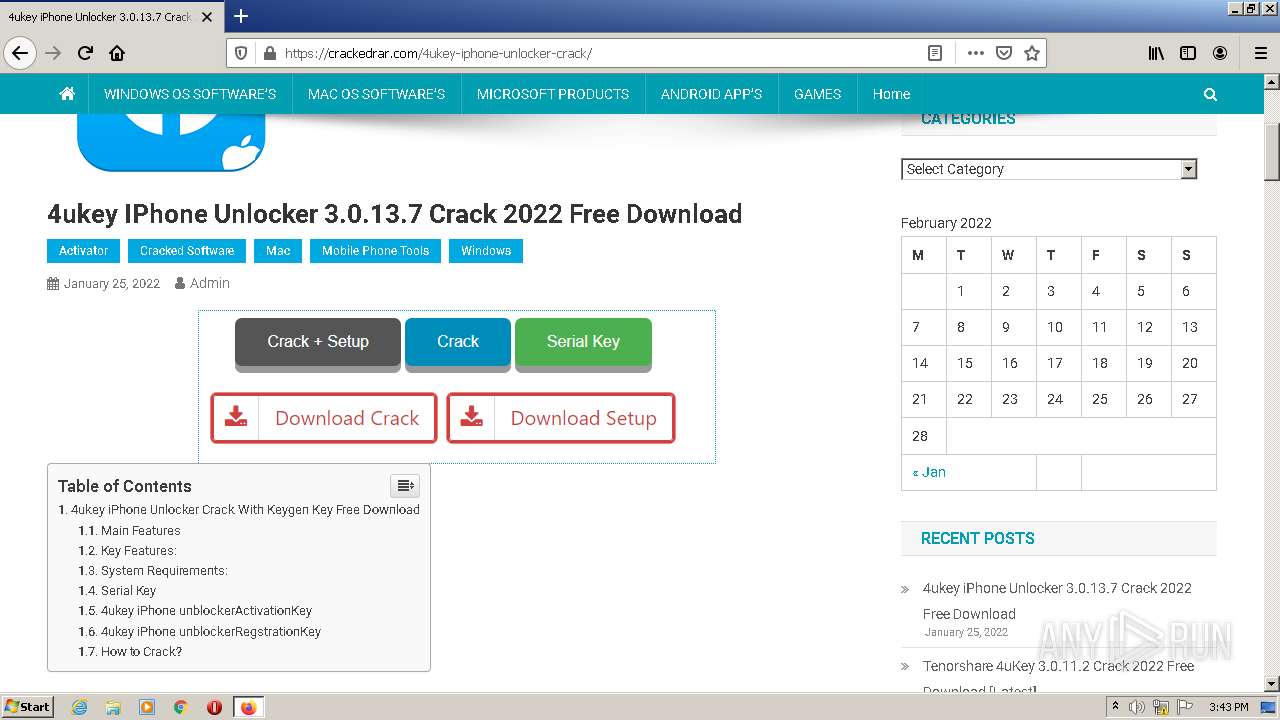Open Firefox hamburger menu
The height and width of the screenshot is (720, 1280).
[x=1260, y=53]
